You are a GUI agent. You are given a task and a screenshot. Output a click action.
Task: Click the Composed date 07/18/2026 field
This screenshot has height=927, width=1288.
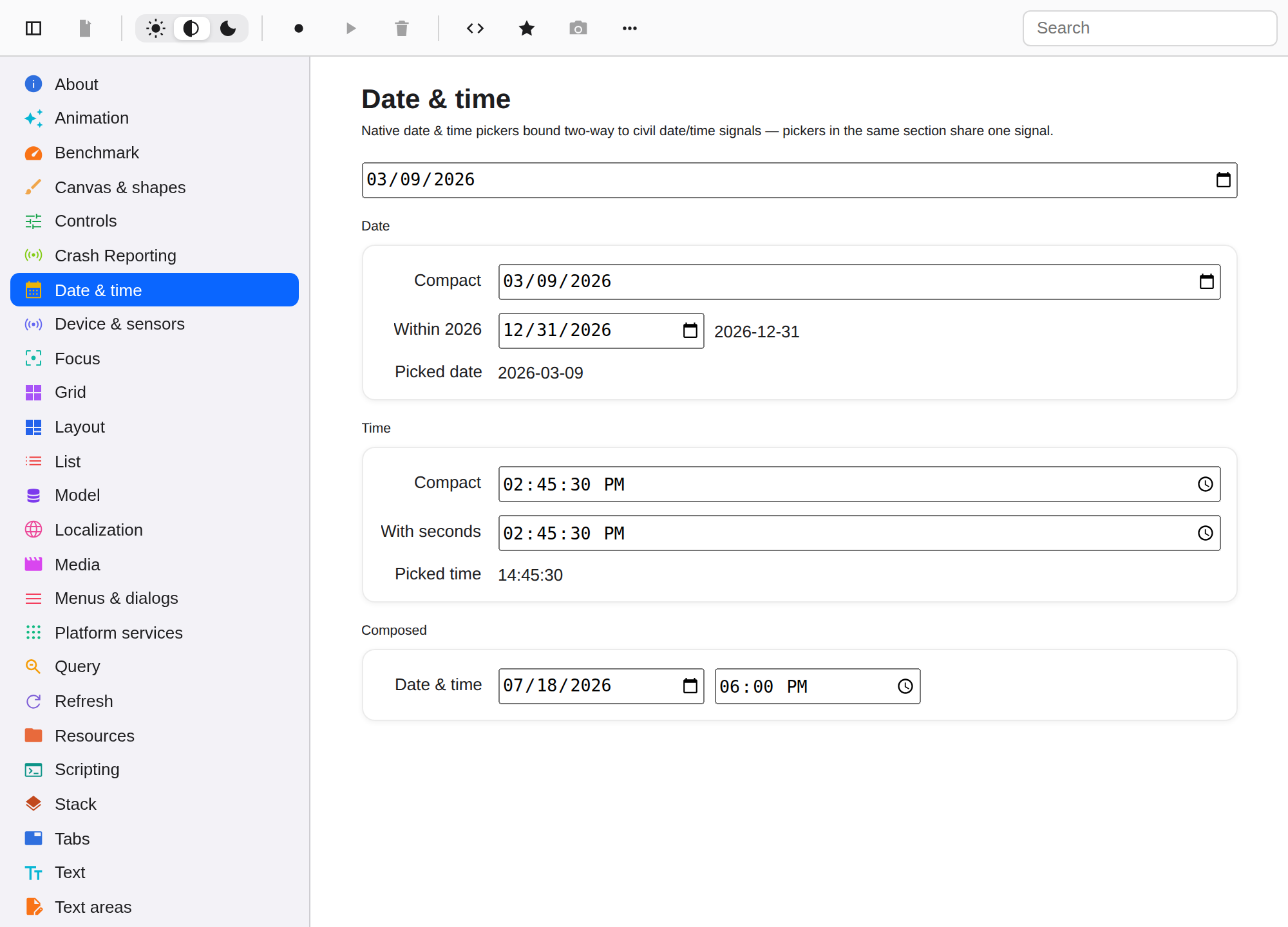[601, 686]
